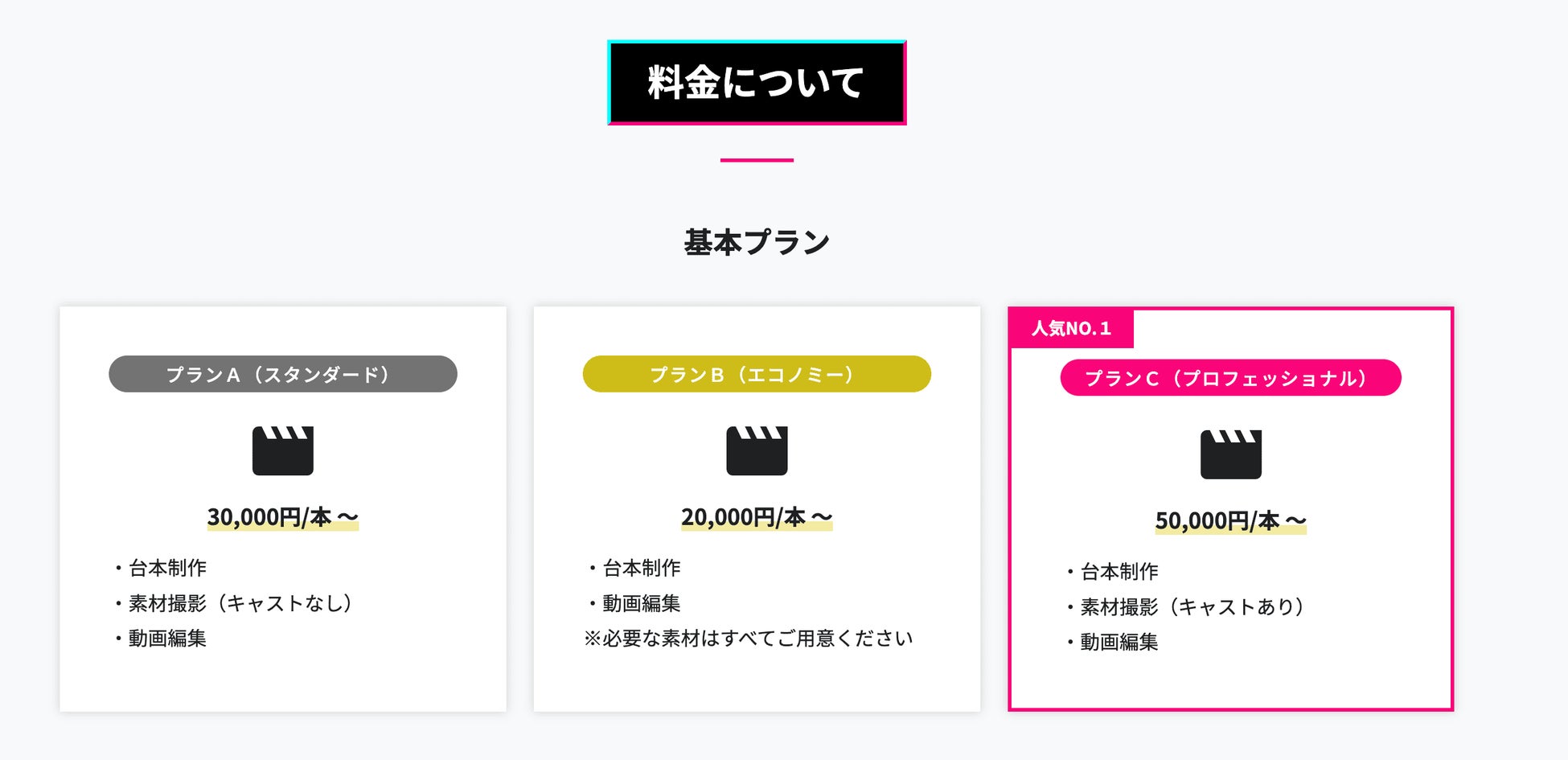Image resolution: width=1568 pixels, height=760 pixels.
Task: Click 動画編集 in the Plan B list
Action: click(642, 603)
